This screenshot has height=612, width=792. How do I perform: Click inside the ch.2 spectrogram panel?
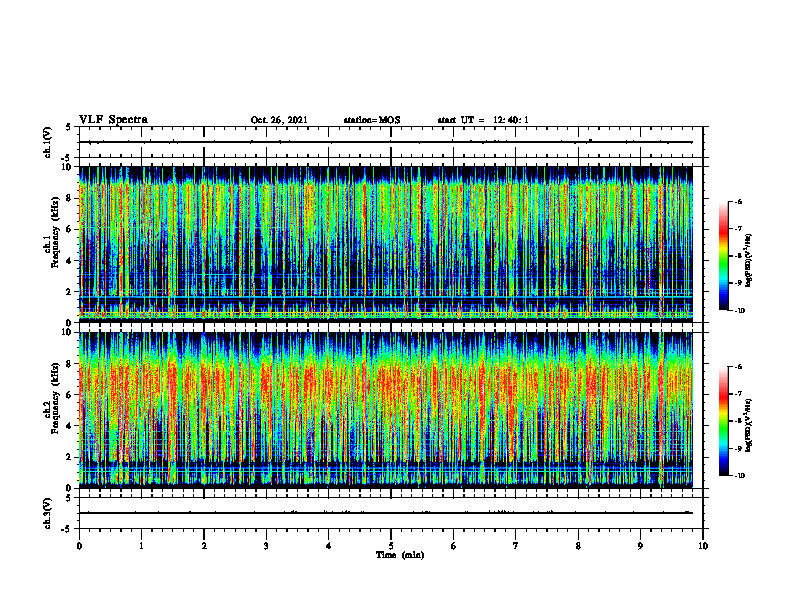386,410
